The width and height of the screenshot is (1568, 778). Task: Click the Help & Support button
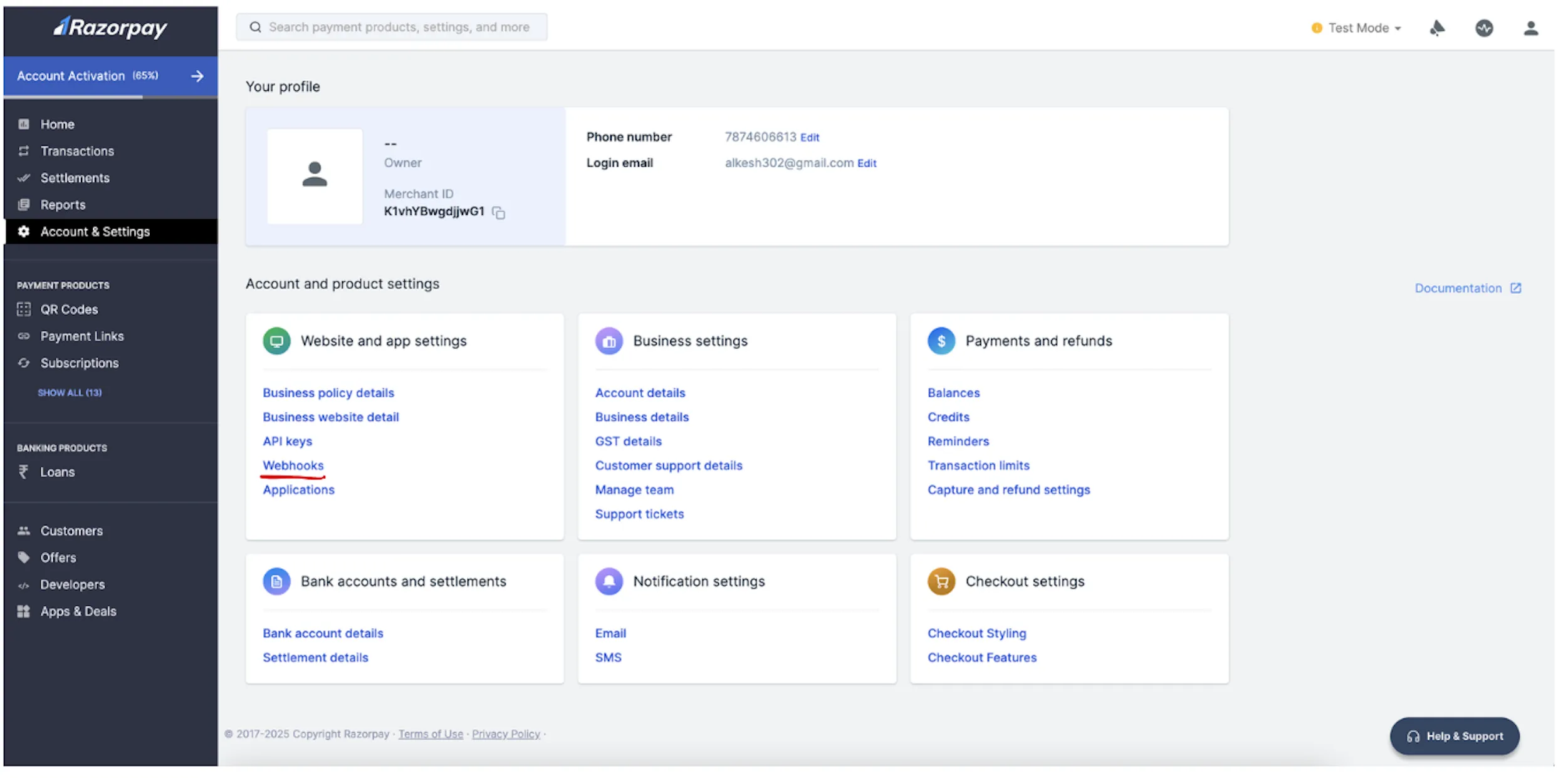click(1455, 736)
